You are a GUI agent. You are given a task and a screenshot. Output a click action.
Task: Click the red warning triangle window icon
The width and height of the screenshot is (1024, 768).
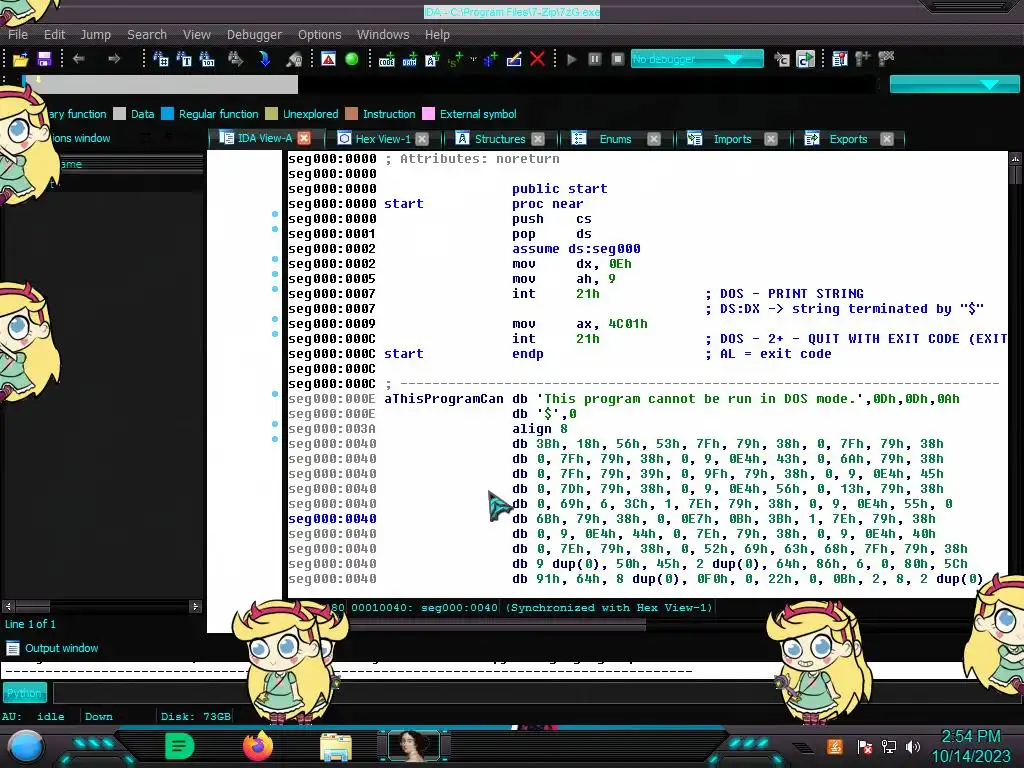[328, 59]
